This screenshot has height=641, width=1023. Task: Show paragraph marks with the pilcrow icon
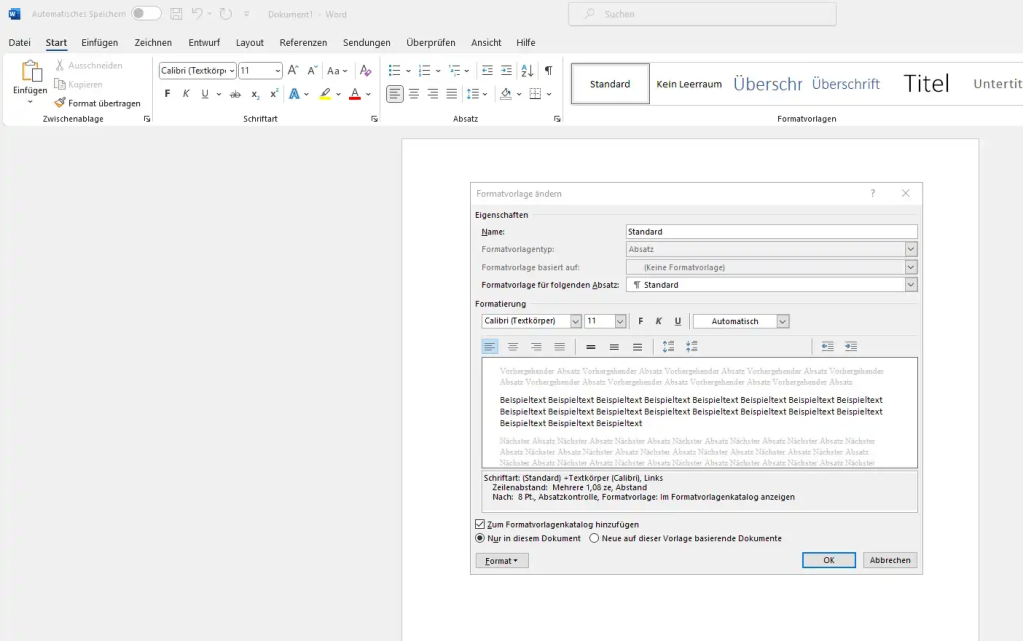tap(548, 71)
